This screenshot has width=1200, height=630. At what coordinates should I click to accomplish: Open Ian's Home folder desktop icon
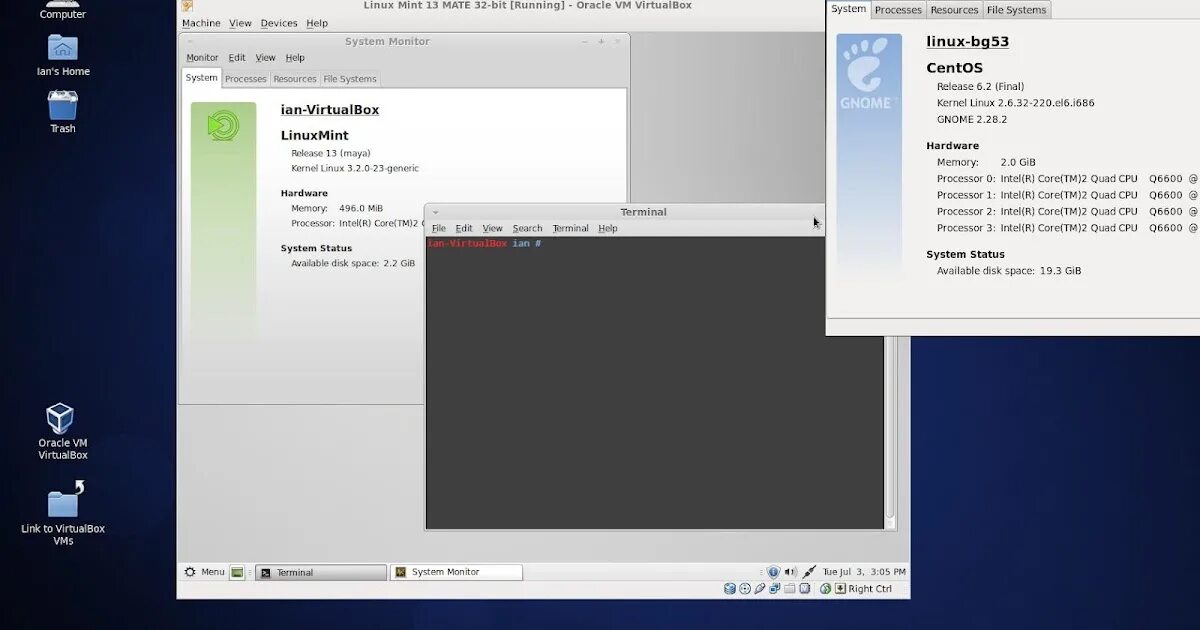pos(62,47)
